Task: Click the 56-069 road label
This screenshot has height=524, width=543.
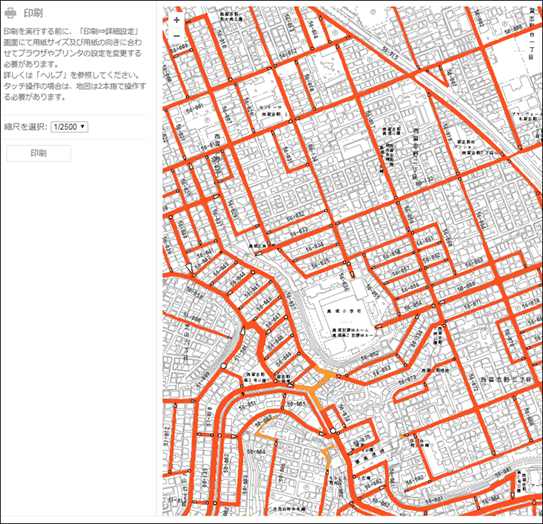Action: [x=466, y=288]
